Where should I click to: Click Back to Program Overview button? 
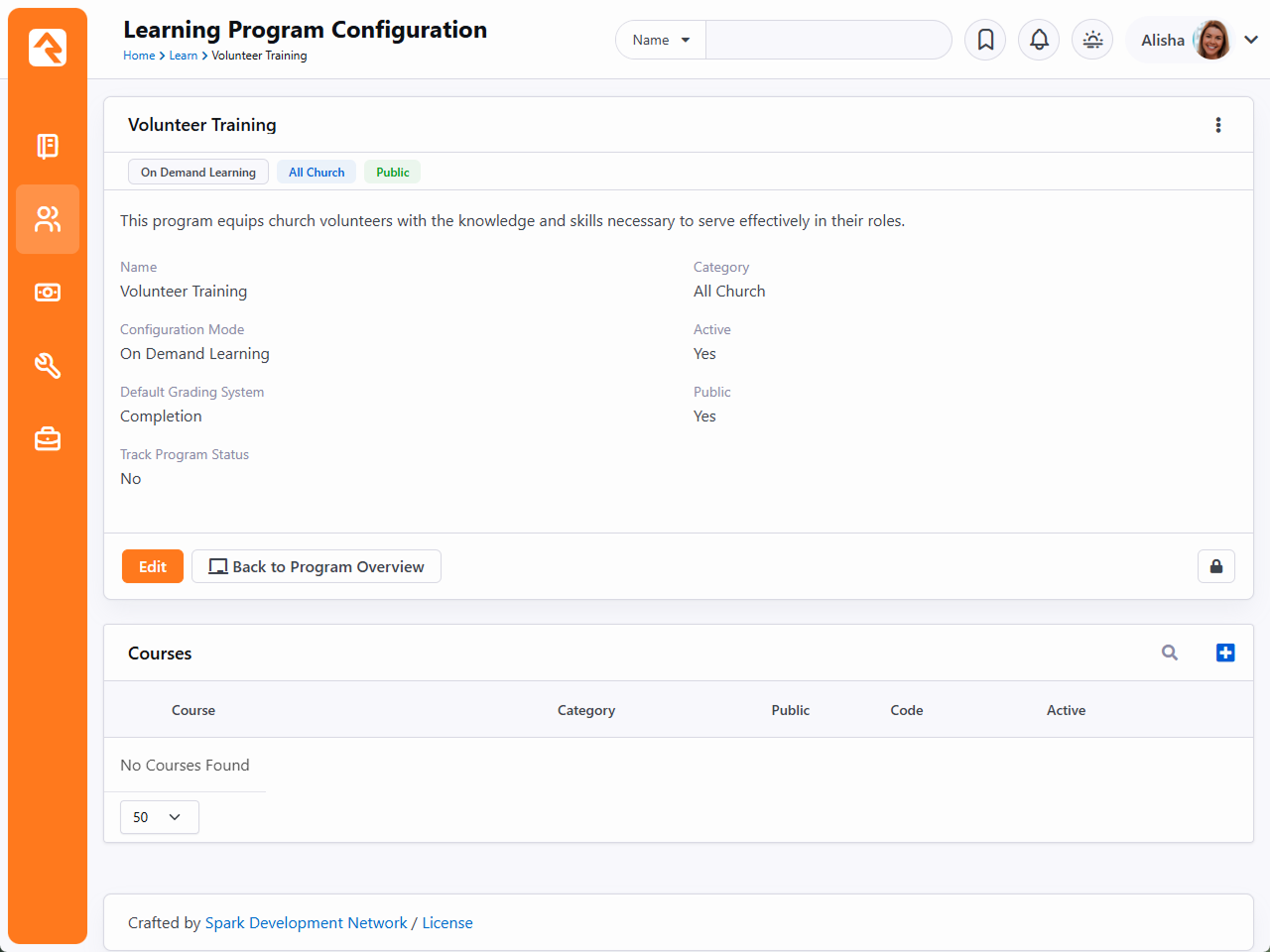[x=317, y=566]
